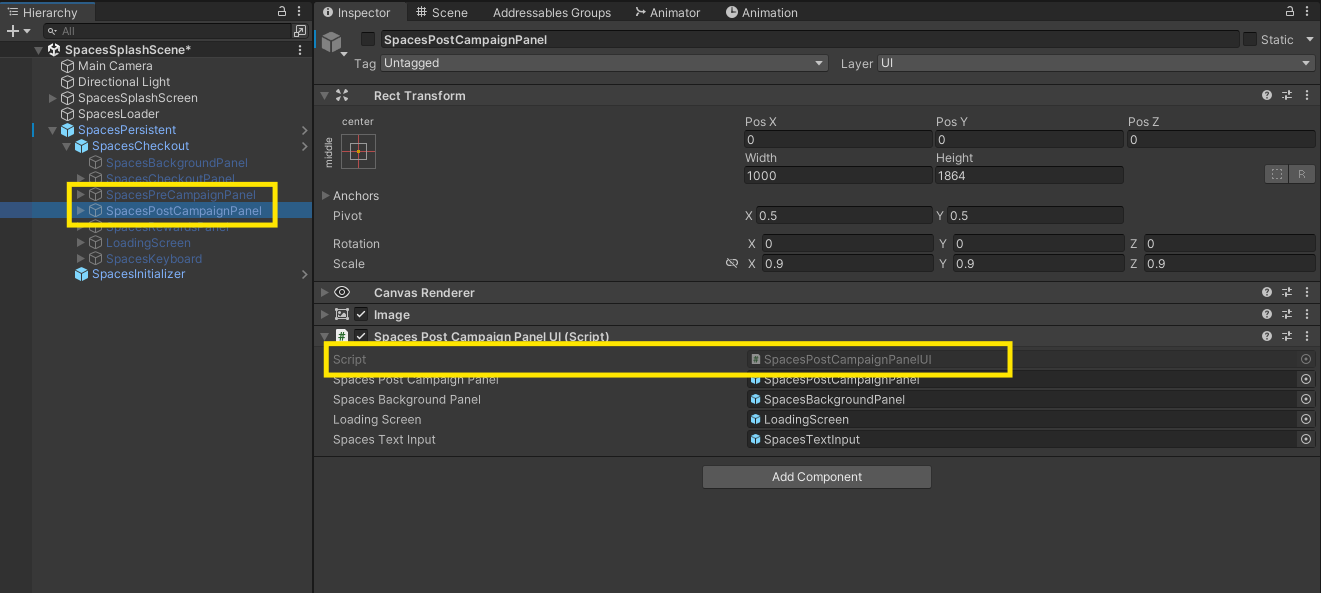The image size is (1321, 593).
Task: Disable the Image component checkbox
Action: [x=361, y=315]
